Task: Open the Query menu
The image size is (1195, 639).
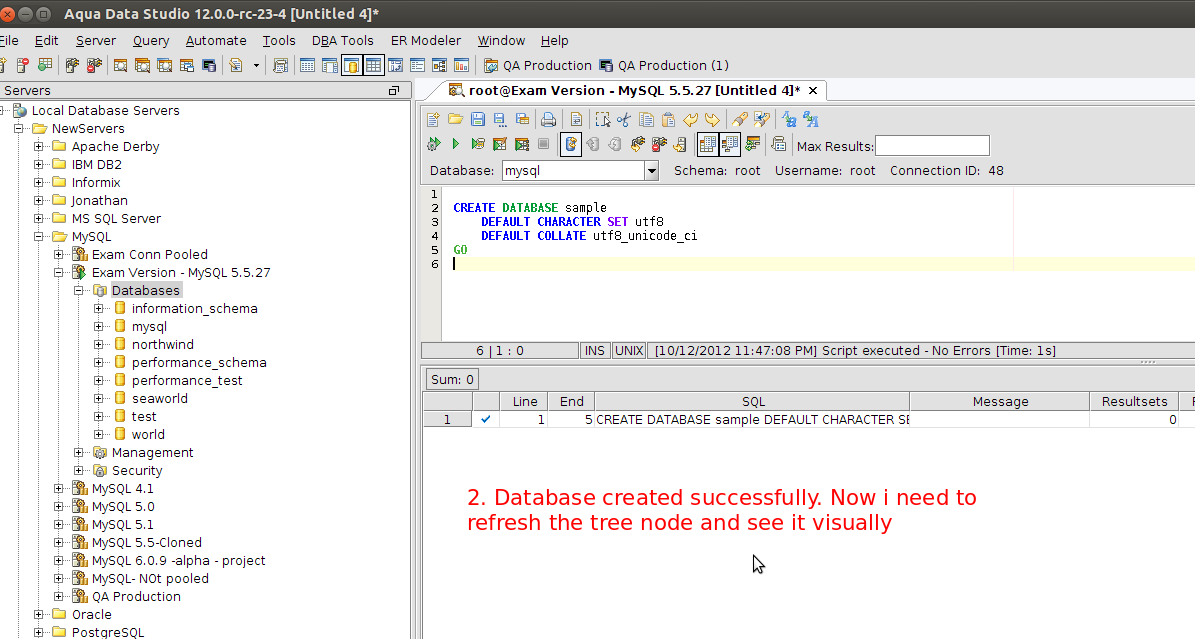Action: [x=151, y=41]
